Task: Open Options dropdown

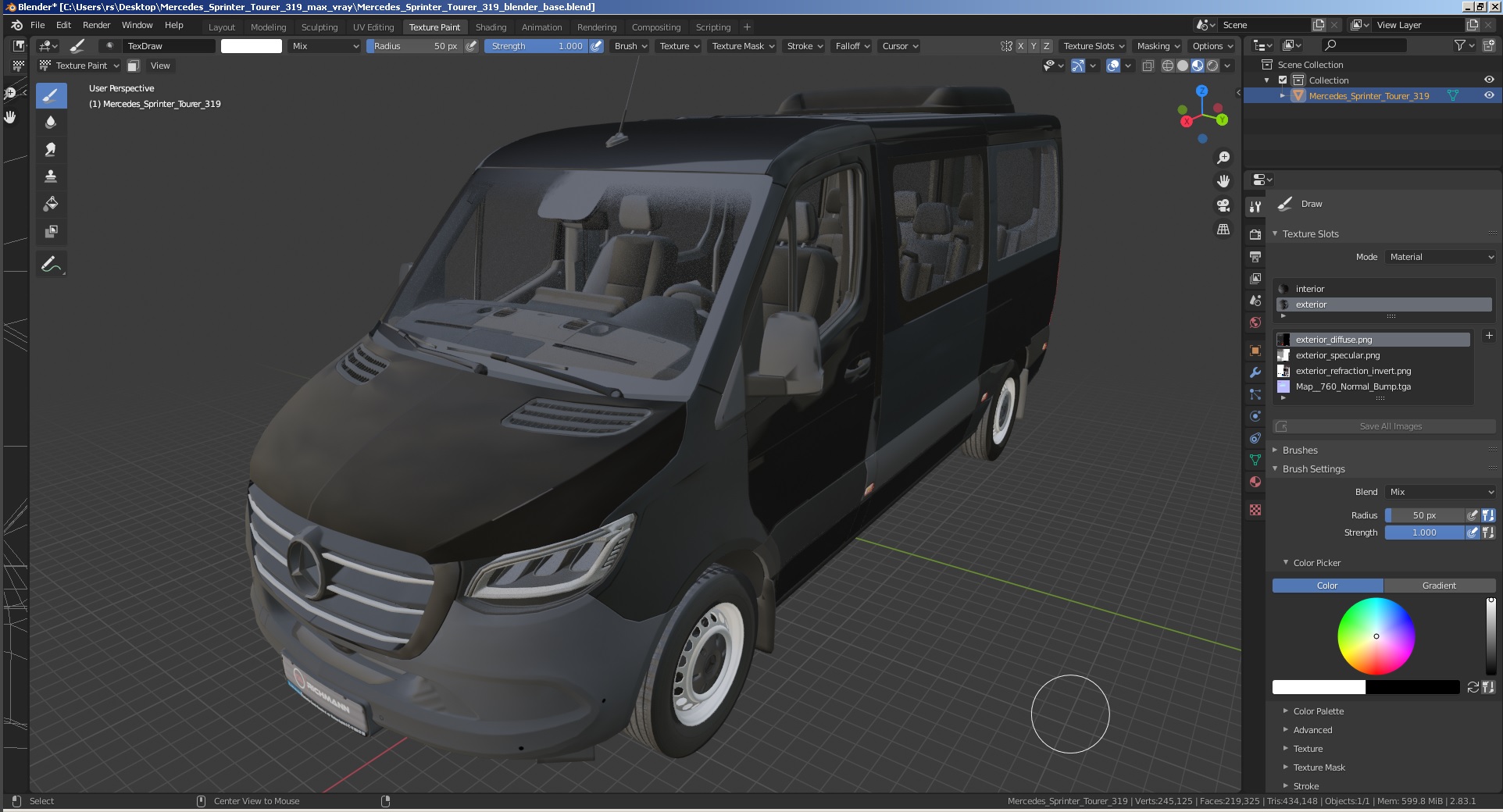Action: pos(1212,46)
